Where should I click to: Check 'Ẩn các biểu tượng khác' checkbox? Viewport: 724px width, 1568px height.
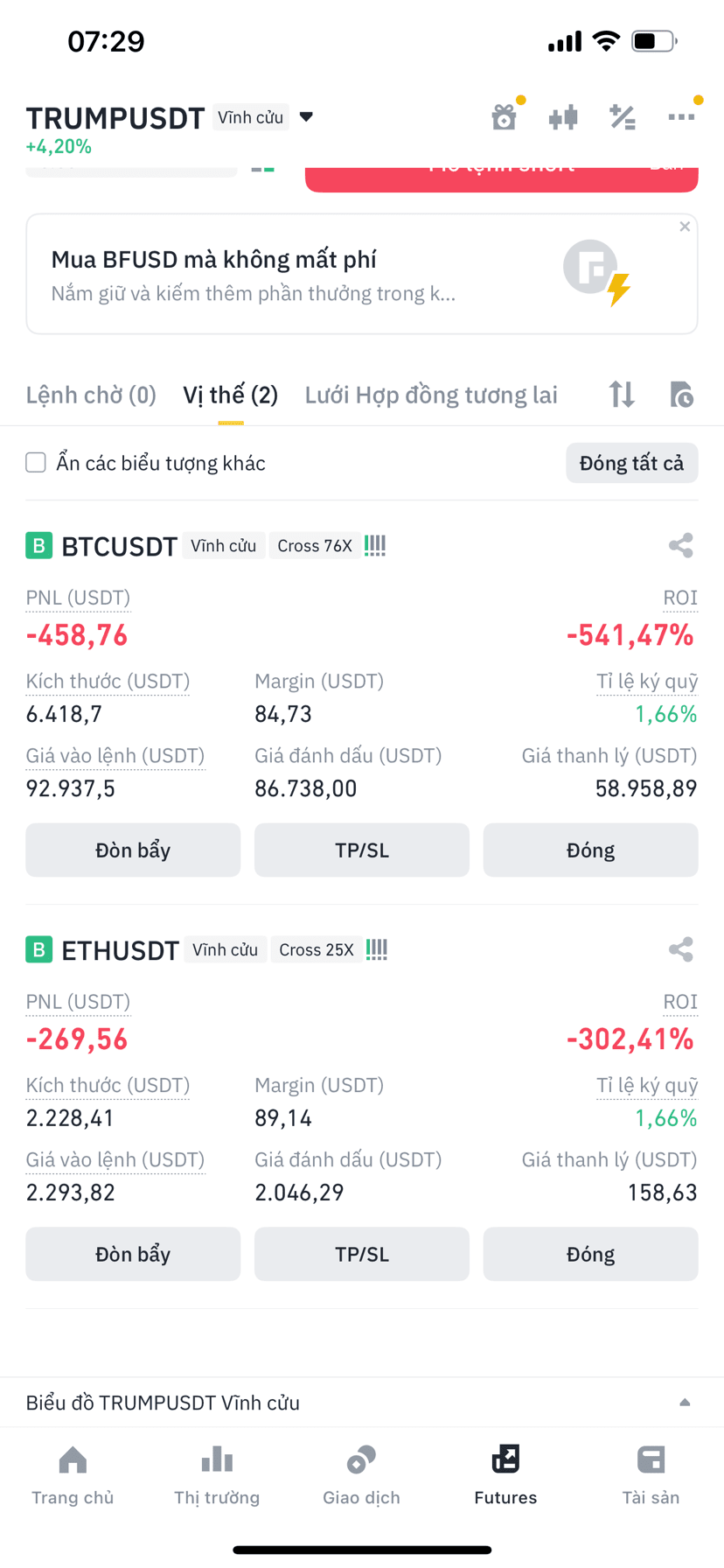tap(36, 463)
